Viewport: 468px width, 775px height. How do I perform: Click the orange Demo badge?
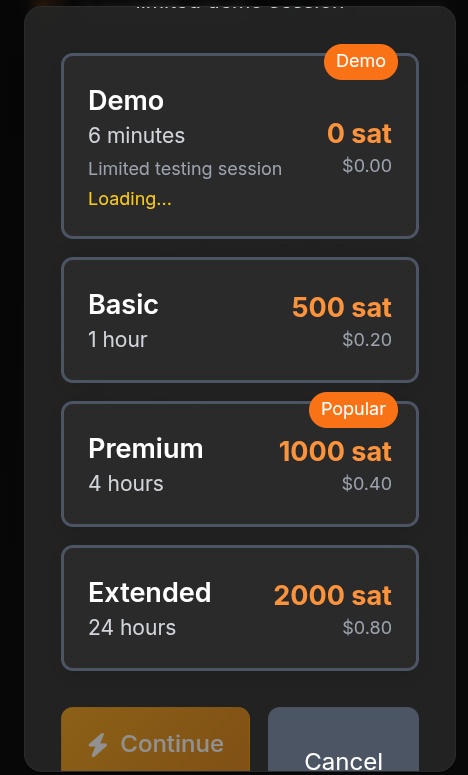click(361, 62)
